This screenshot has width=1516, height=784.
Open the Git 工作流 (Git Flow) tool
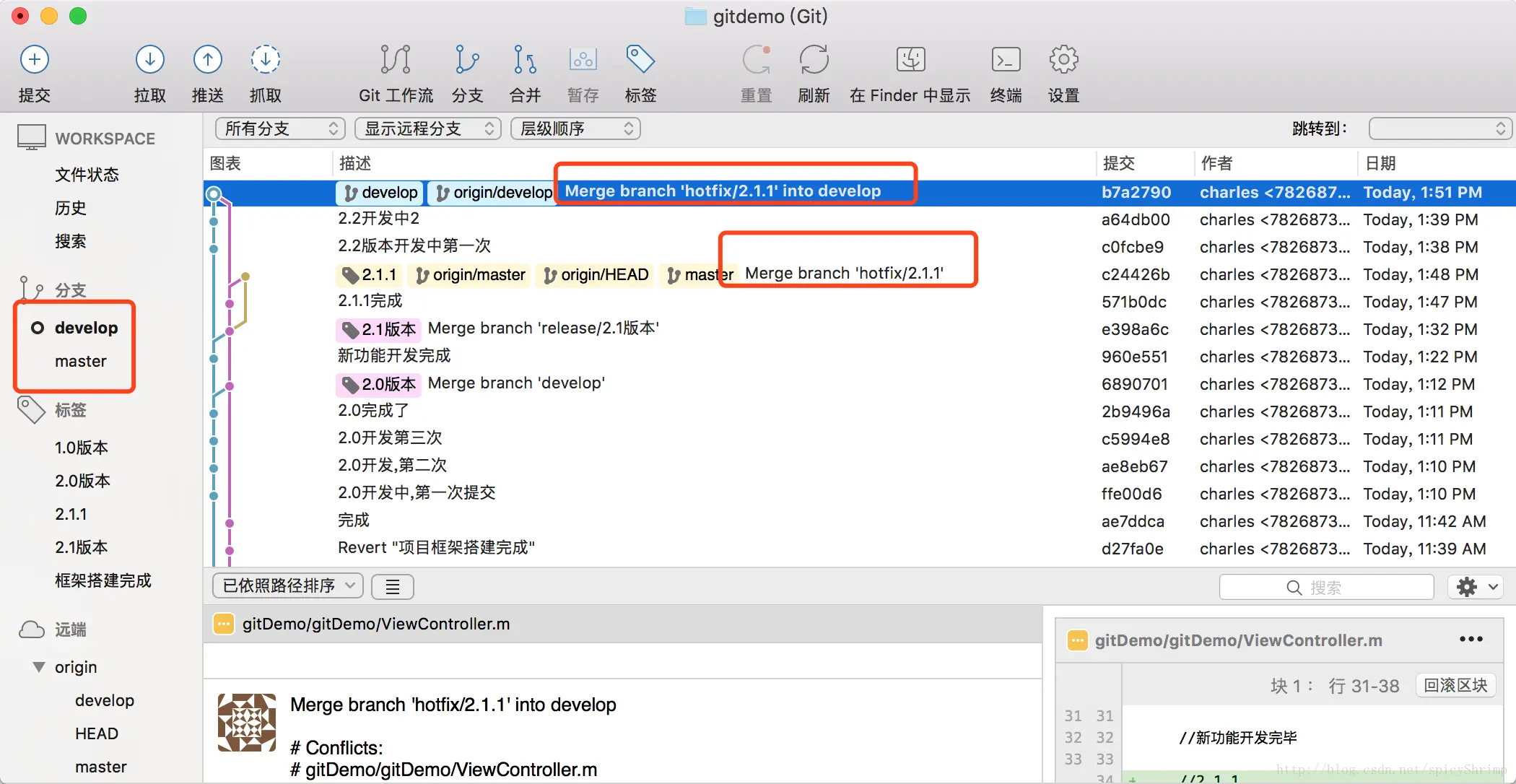[x=396, y=60]
